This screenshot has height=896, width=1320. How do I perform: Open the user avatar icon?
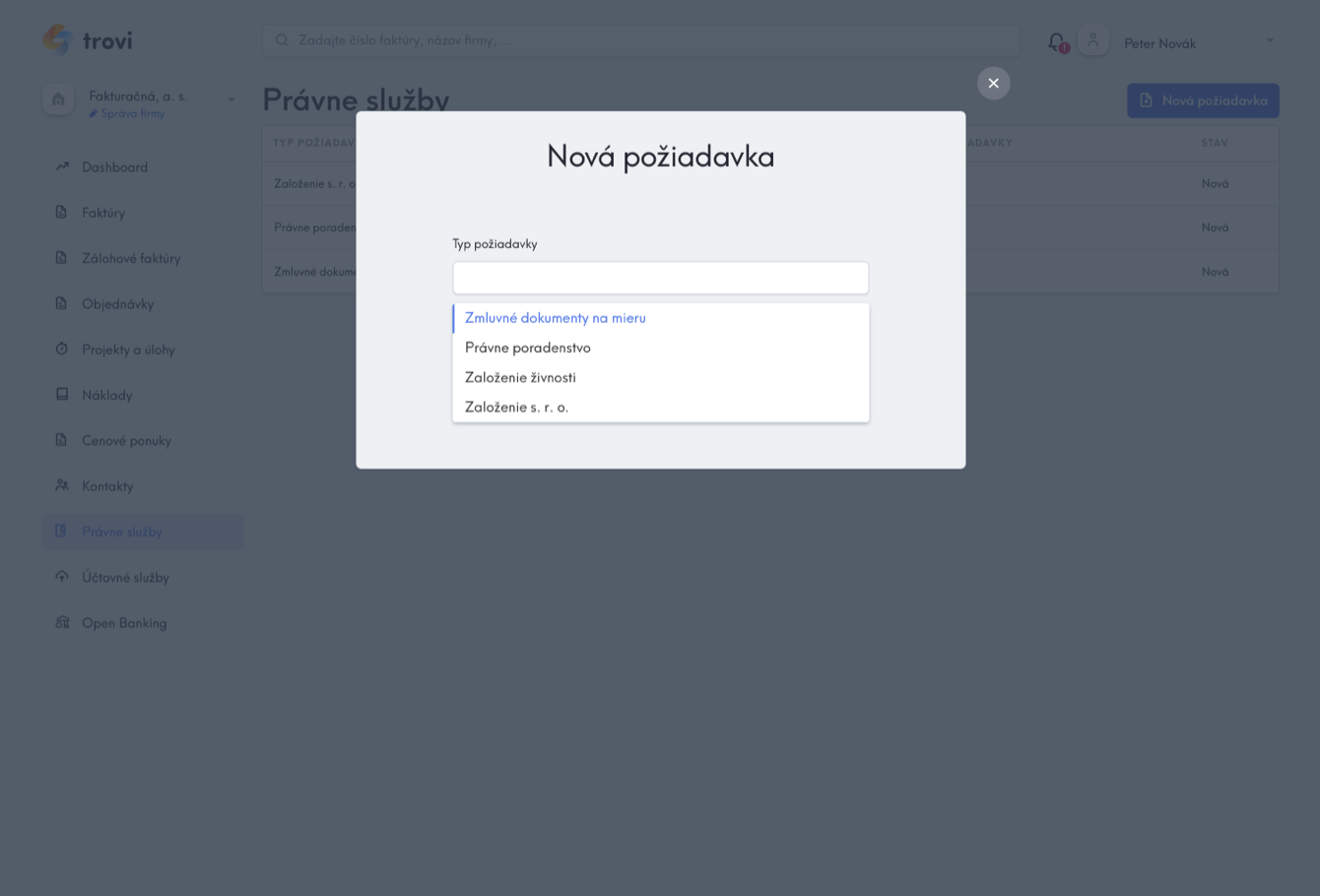[1093, 40]
